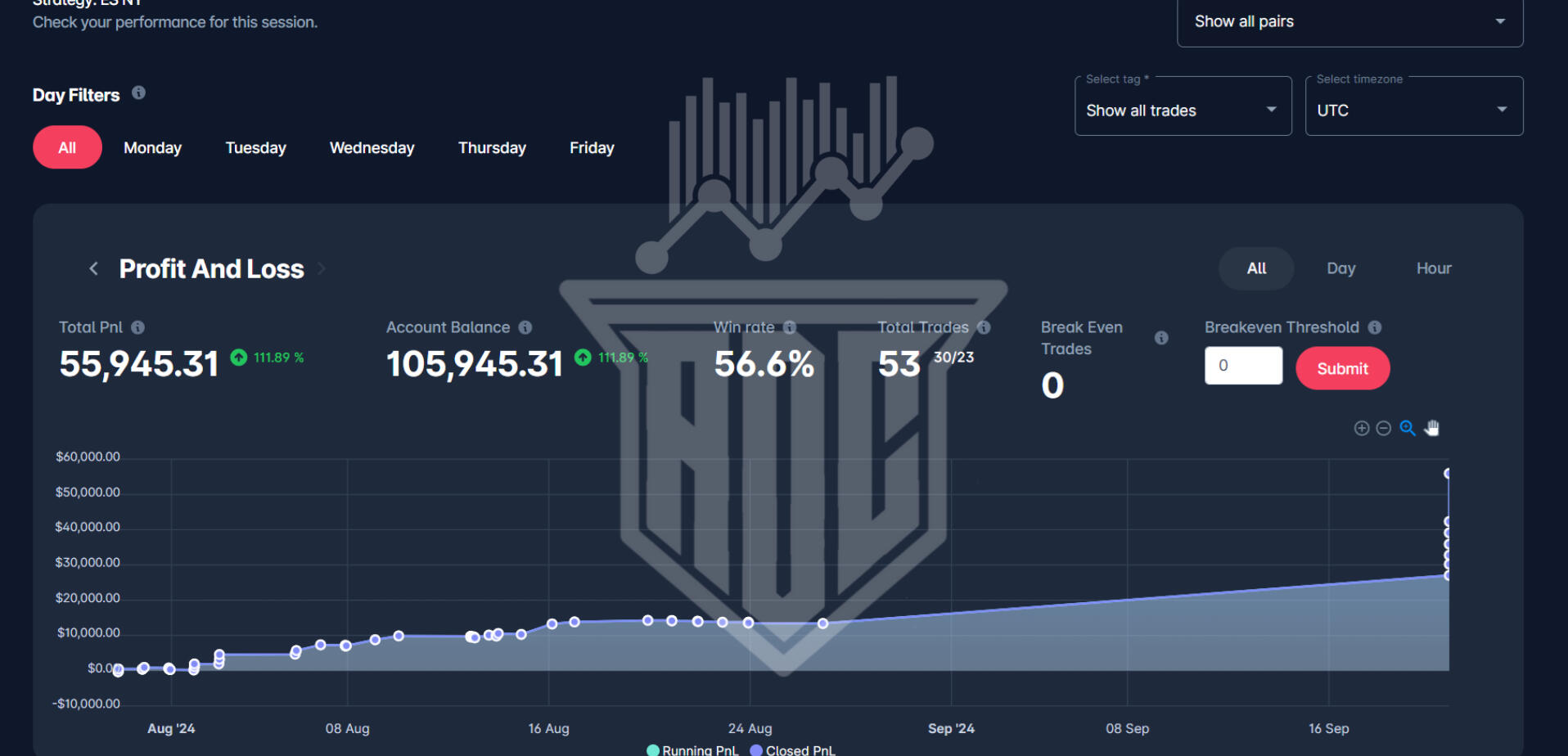Click the 56.6% win rate value
Screen dimensions: 1568x756
point(764,364)
